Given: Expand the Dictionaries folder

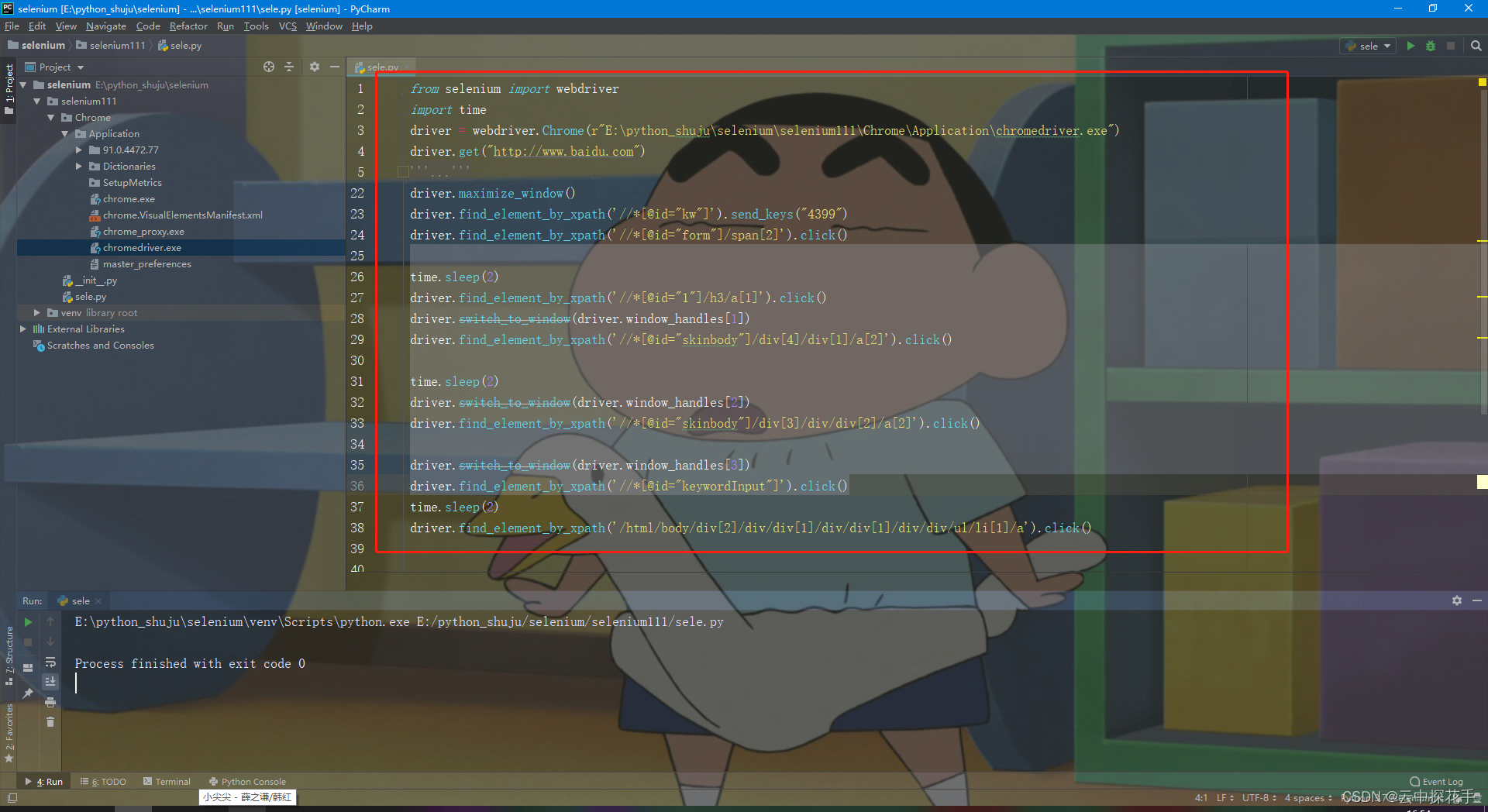Looking at the screenshot, I should pyautogui.click(x=79, y=167).
